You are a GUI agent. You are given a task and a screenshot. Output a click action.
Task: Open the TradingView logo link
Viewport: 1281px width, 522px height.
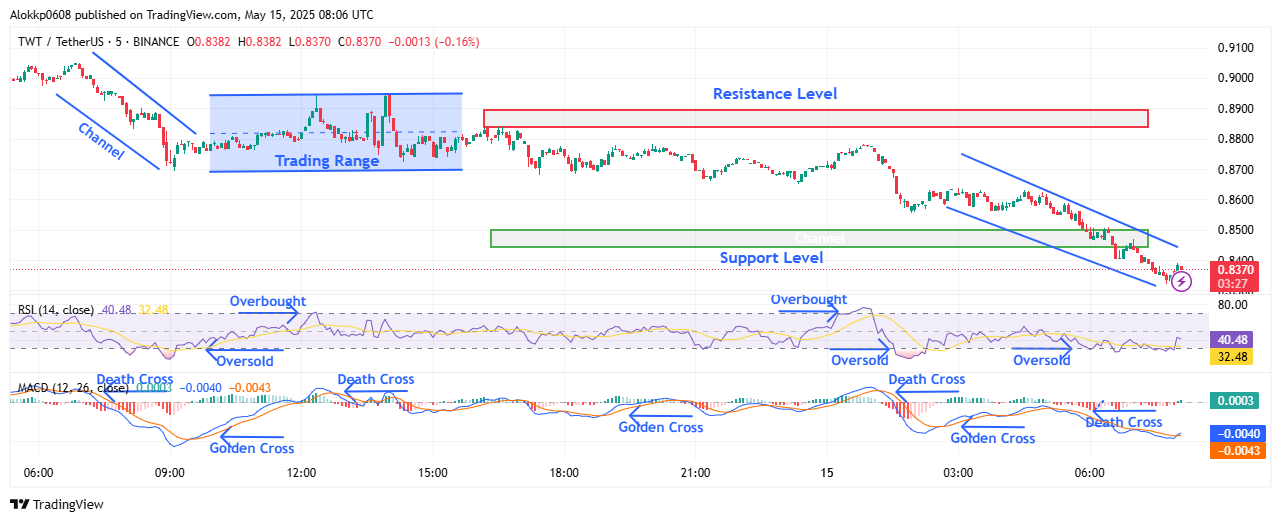pos(57,505)
